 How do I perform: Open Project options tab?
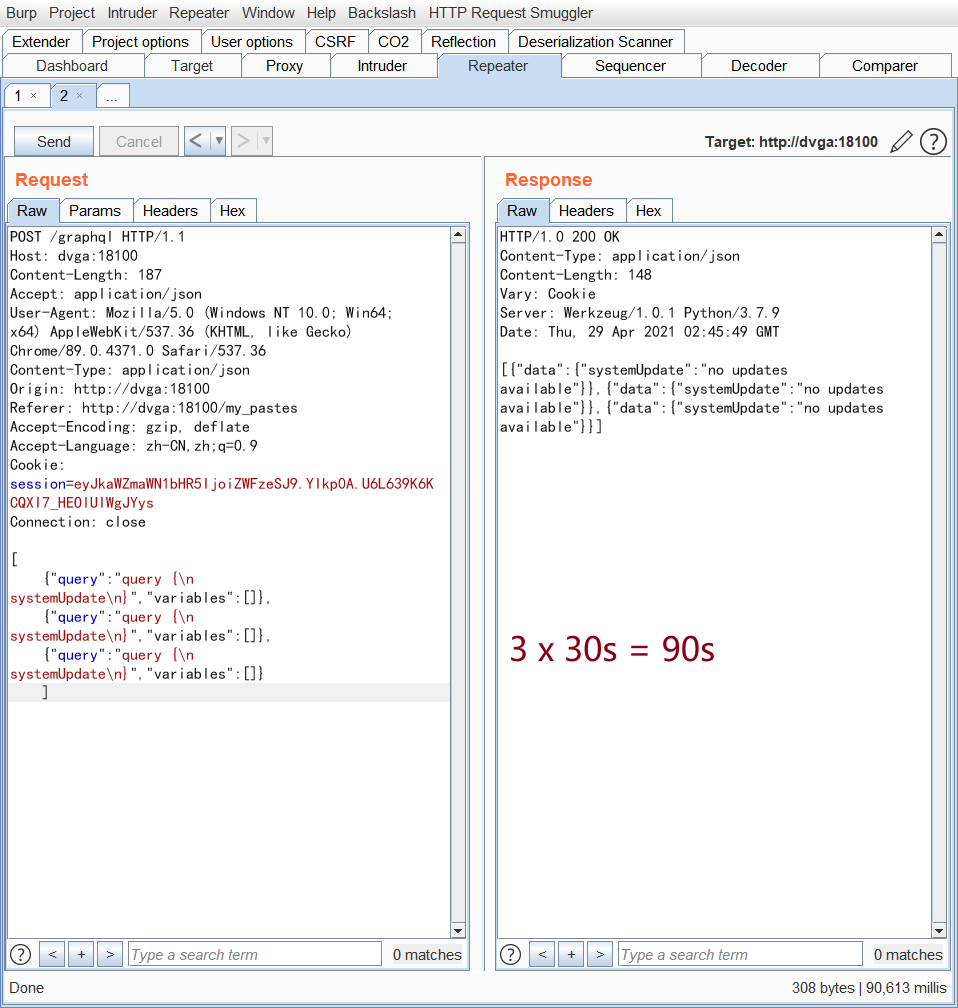click(x=141, y=42)
